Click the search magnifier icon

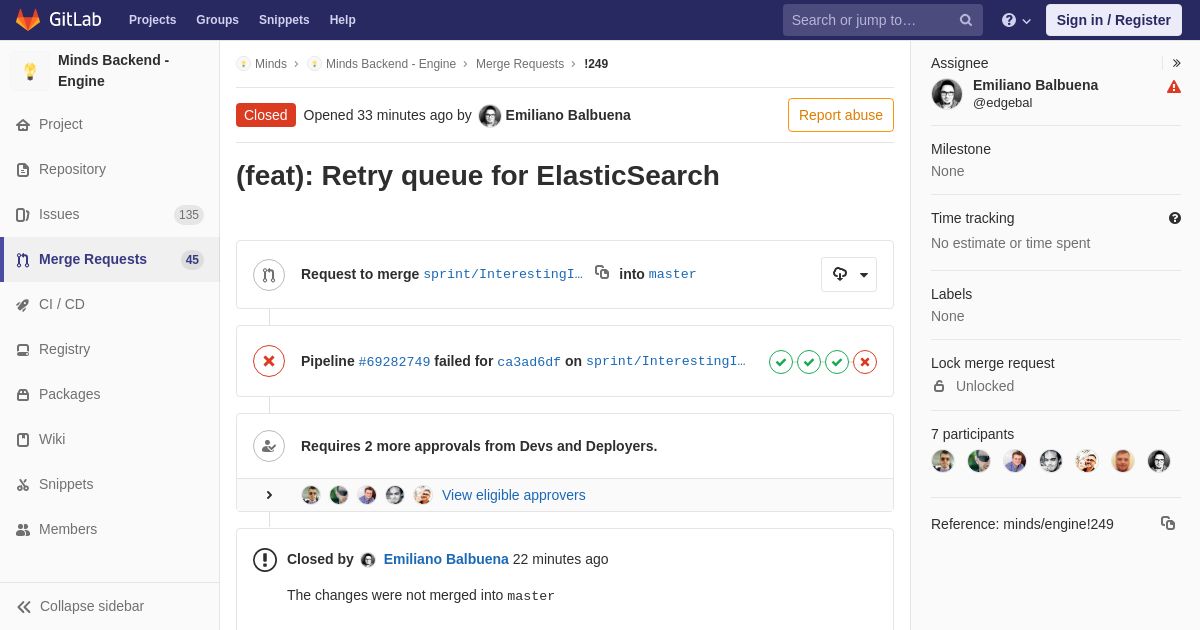[x=965, y=20]
